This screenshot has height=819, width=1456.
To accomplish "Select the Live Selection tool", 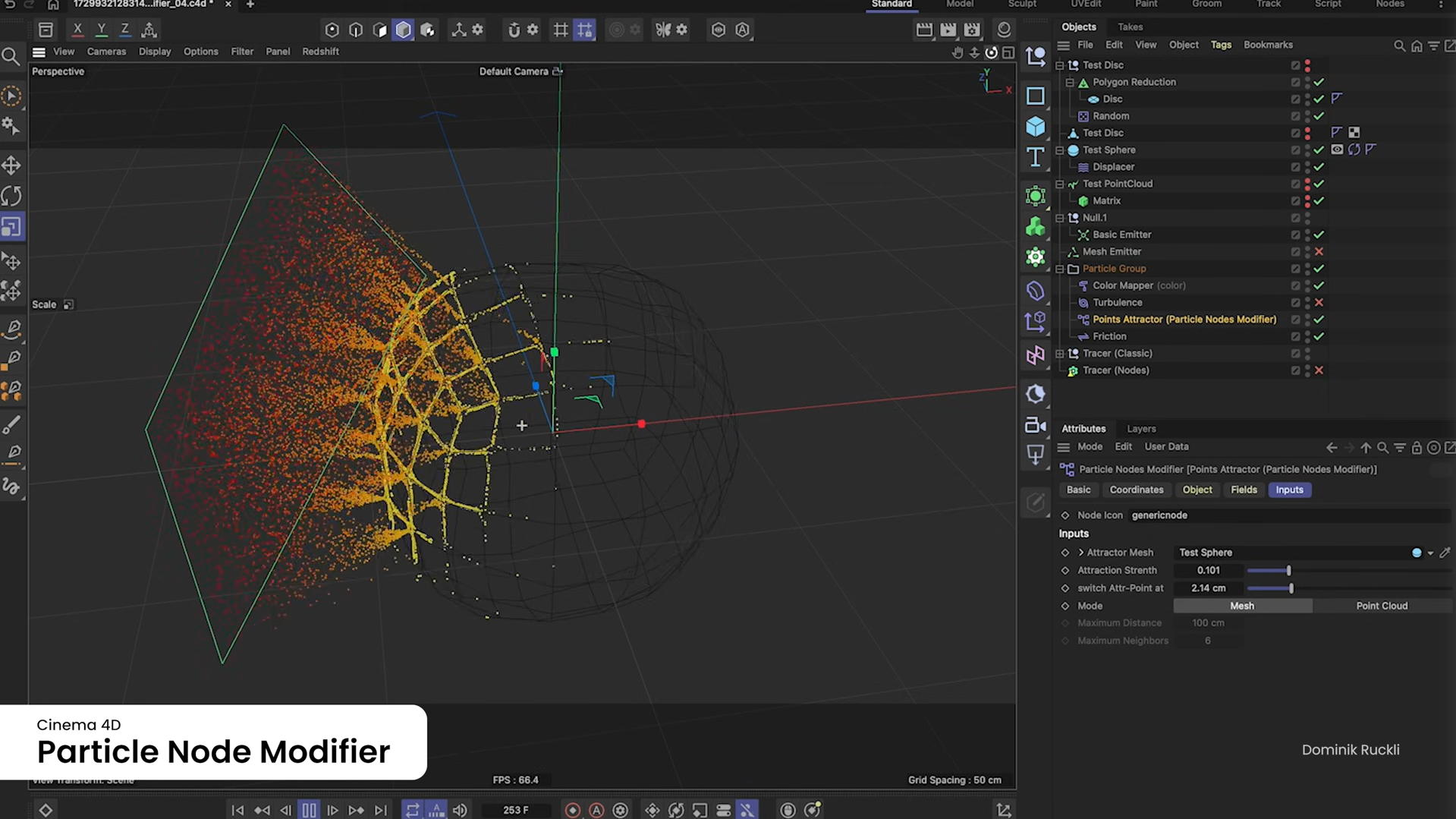I will tap(12, 95).
